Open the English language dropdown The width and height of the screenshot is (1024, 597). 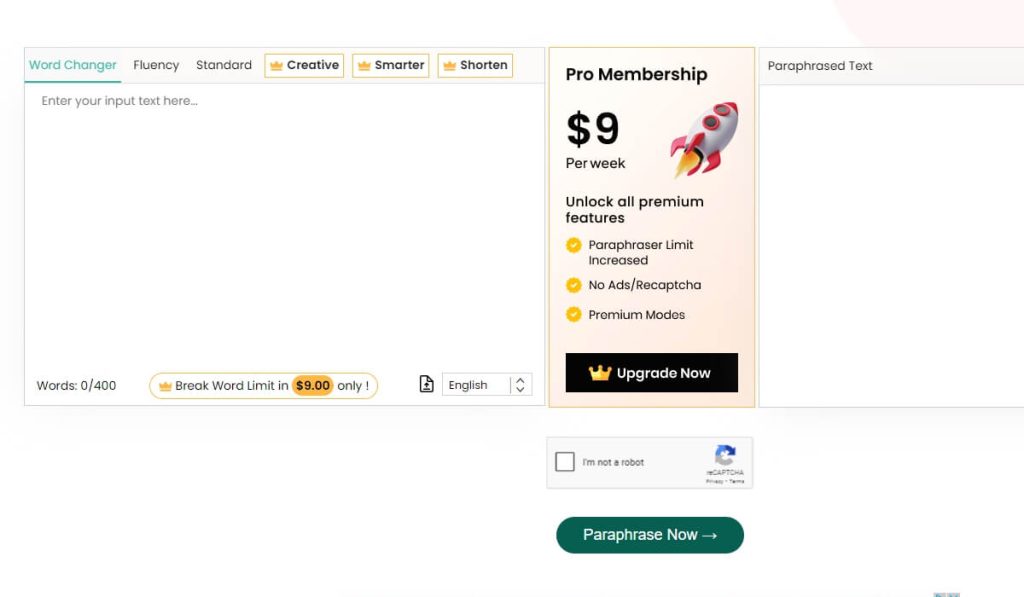tap(475, 385)
